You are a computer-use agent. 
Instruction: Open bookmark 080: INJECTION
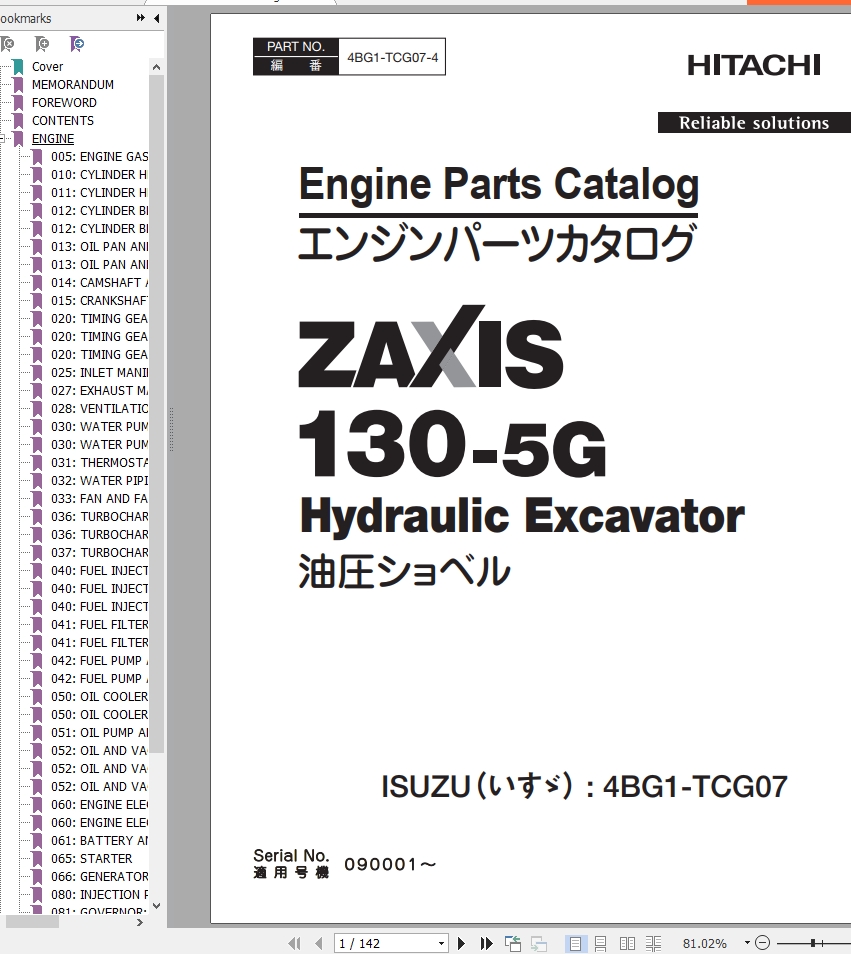99,894
